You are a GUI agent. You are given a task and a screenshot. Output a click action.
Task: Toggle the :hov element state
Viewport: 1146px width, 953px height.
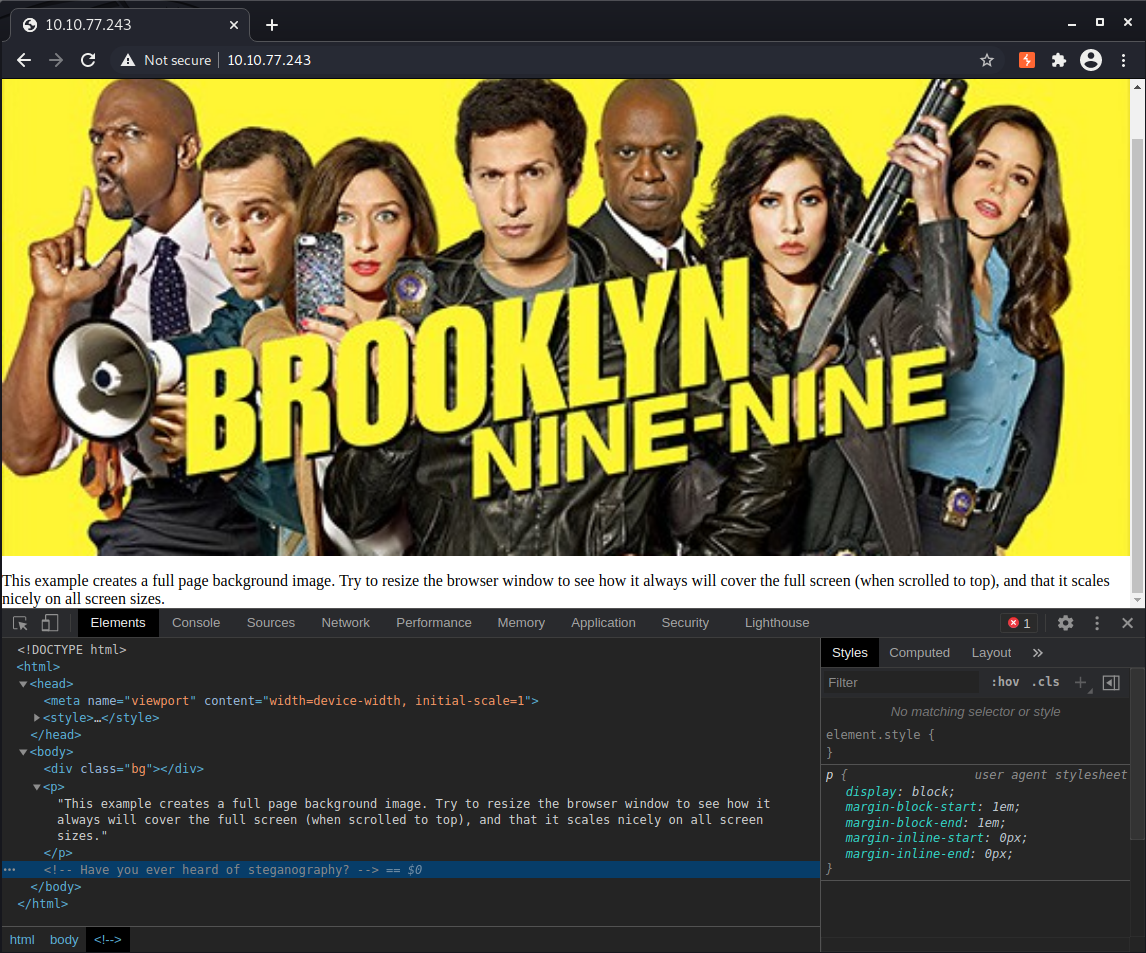(x=1005, y=682)
